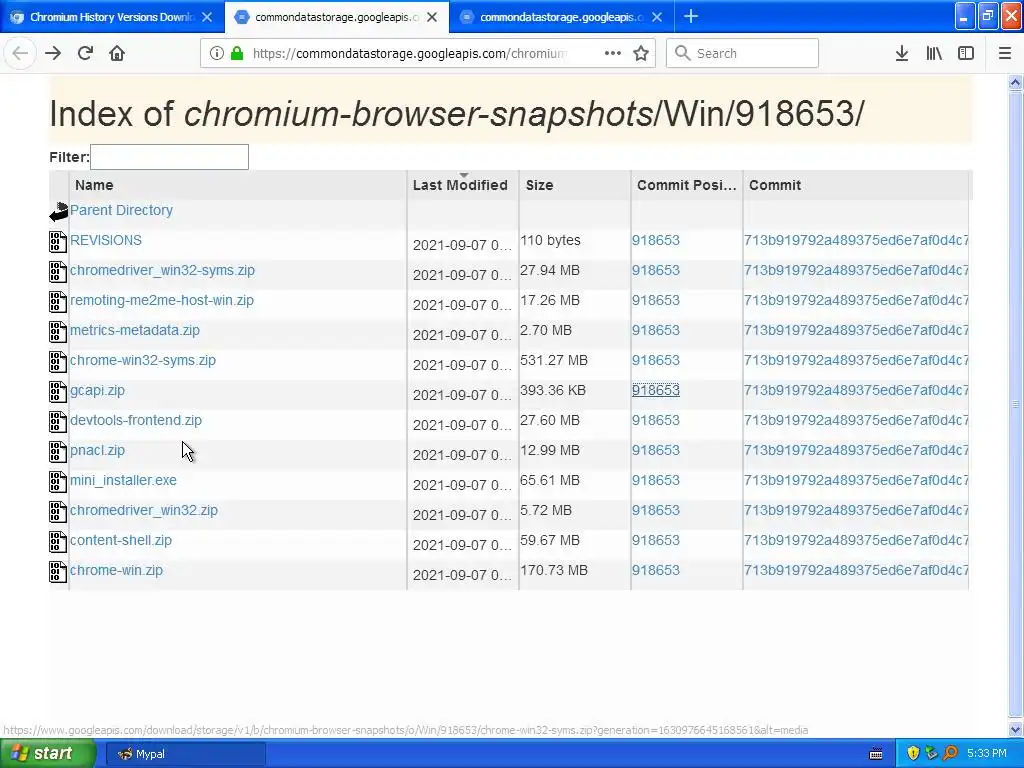
Task: Switch to Chromium History Versions tab
Action: [x=112, y=17]
